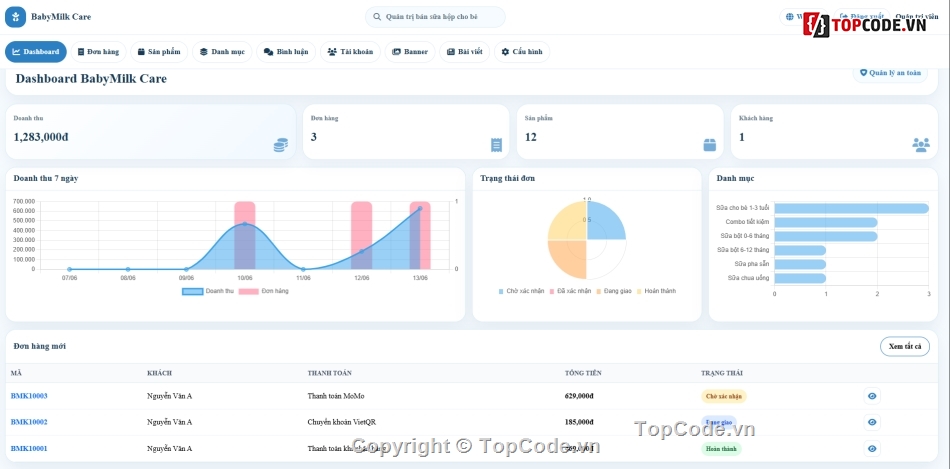This screenshot has height=469, width=950.
Task: Open order link BMK10002
Action: (x=29, y=422)
